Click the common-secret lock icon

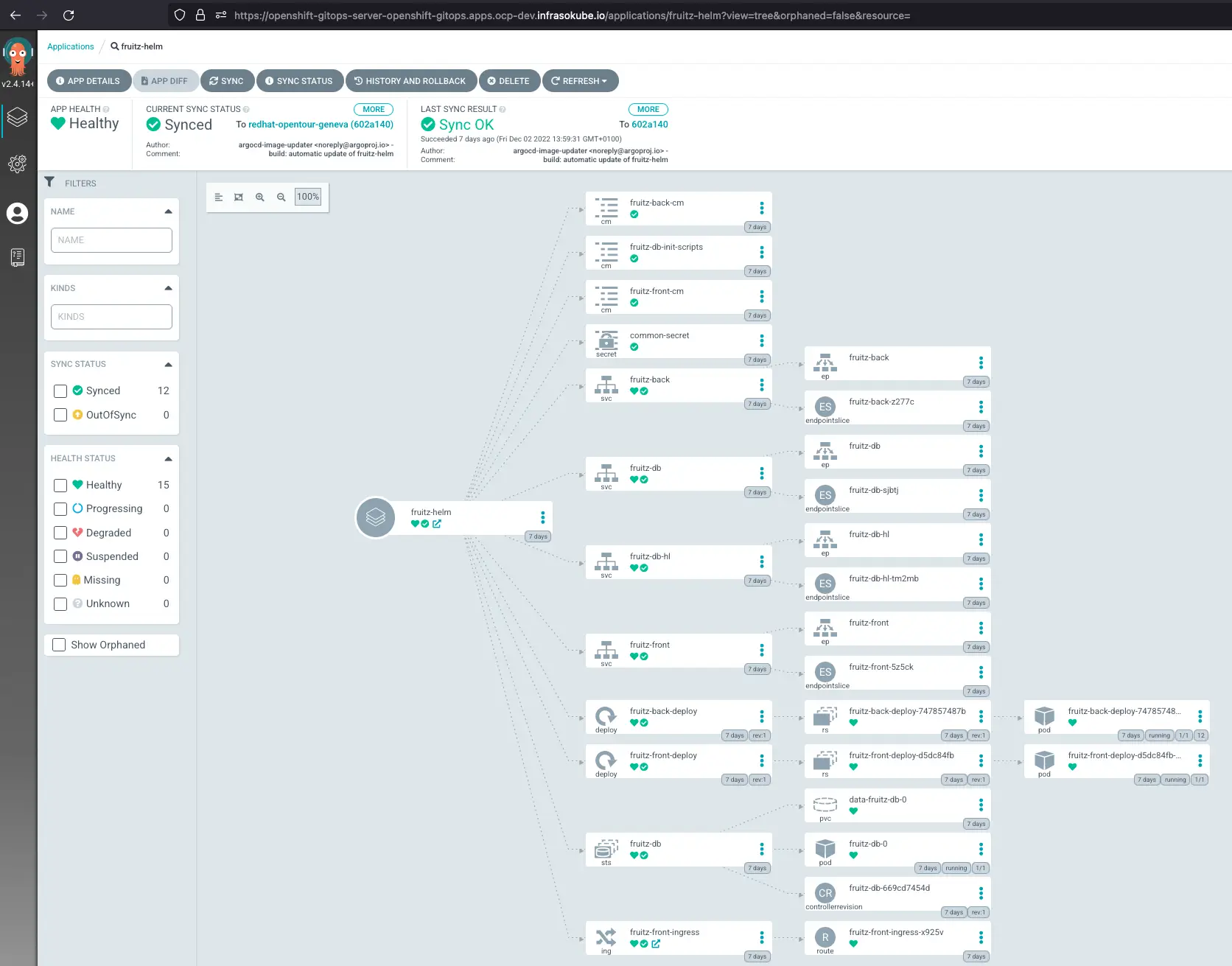point(606,340)
